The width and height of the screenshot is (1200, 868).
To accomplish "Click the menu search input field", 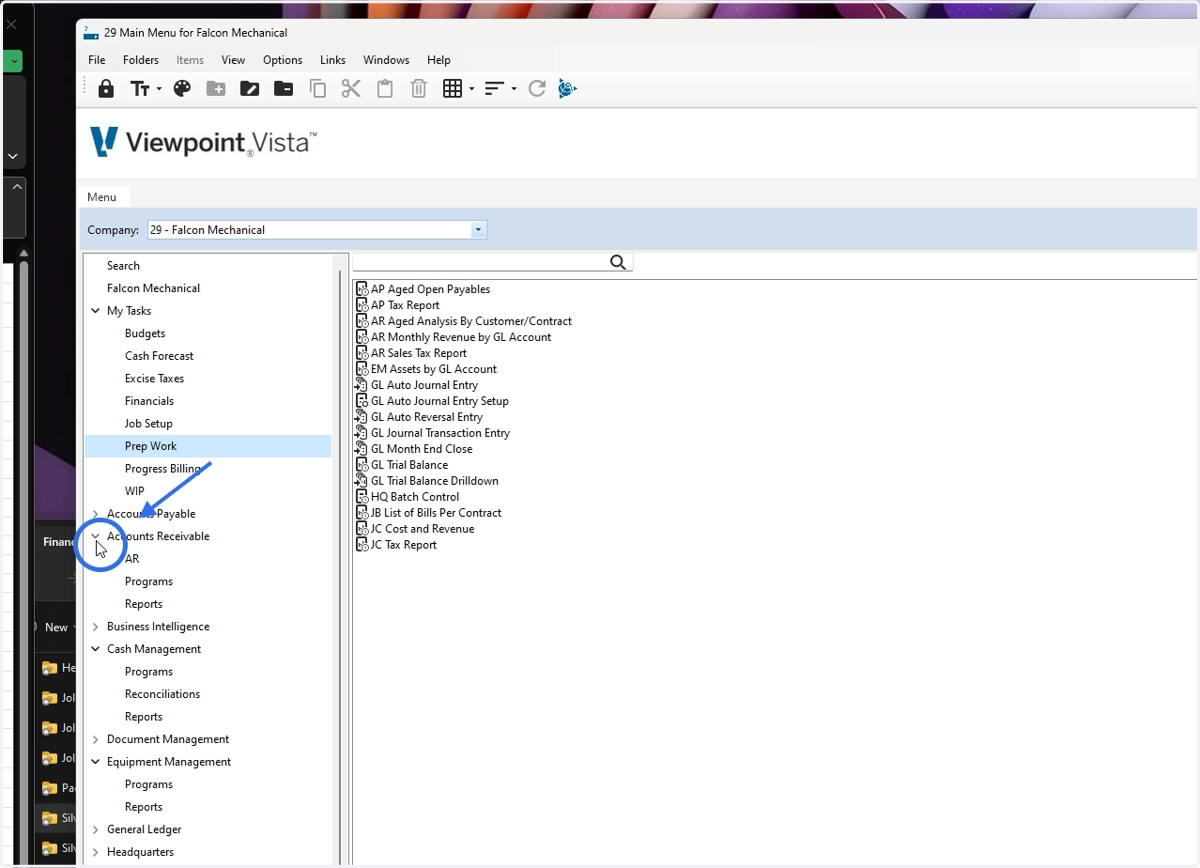I will 481,262.
